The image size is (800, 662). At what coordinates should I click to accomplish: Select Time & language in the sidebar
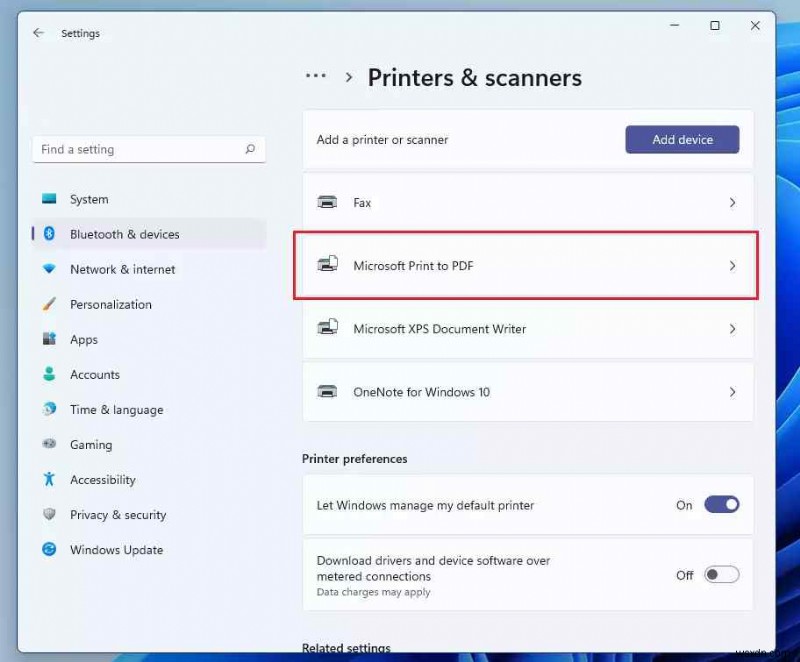pos(50,409)
